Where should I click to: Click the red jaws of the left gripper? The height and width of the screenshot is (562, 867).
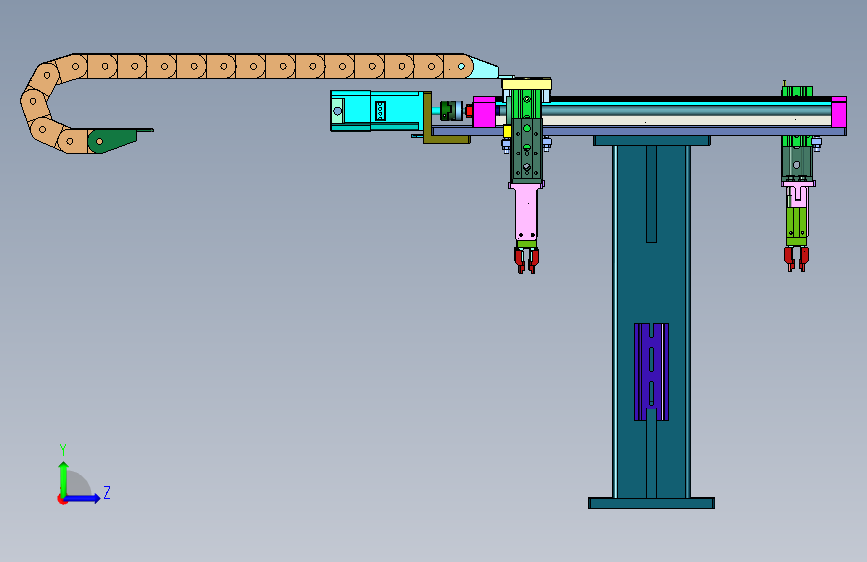526,260
